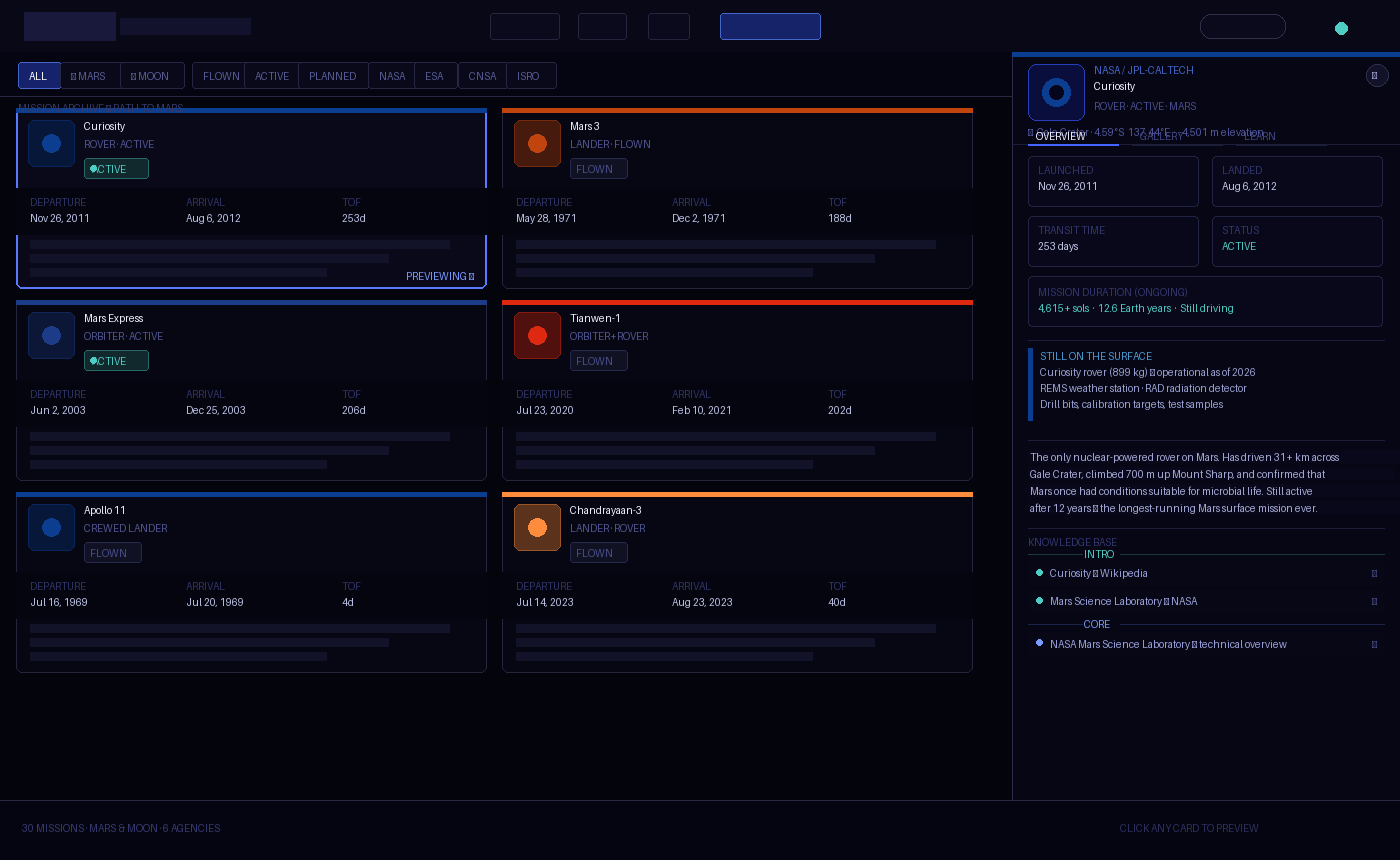Screen dimensions: 1400x860
Task: Click the ACTIVE badge on Mars Express card
Action: point(116,361)
